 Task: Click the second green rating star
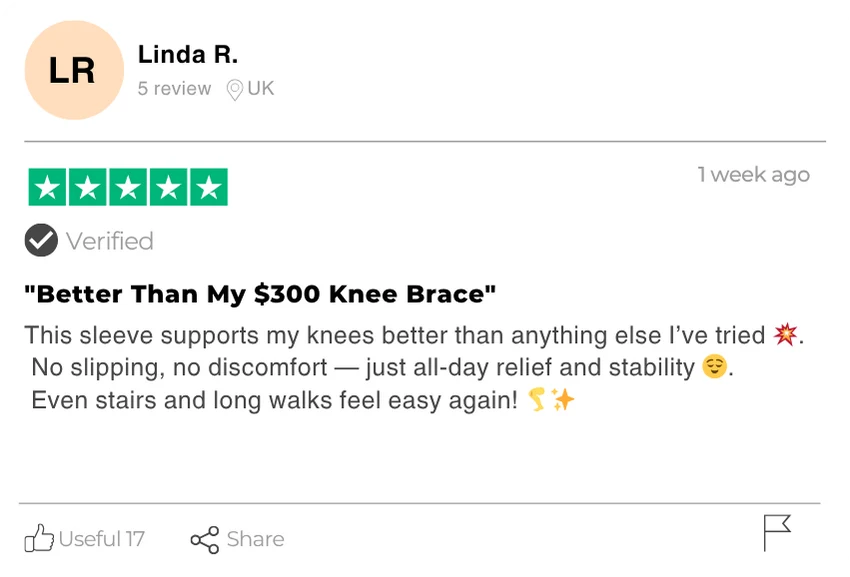coord(88,187)
